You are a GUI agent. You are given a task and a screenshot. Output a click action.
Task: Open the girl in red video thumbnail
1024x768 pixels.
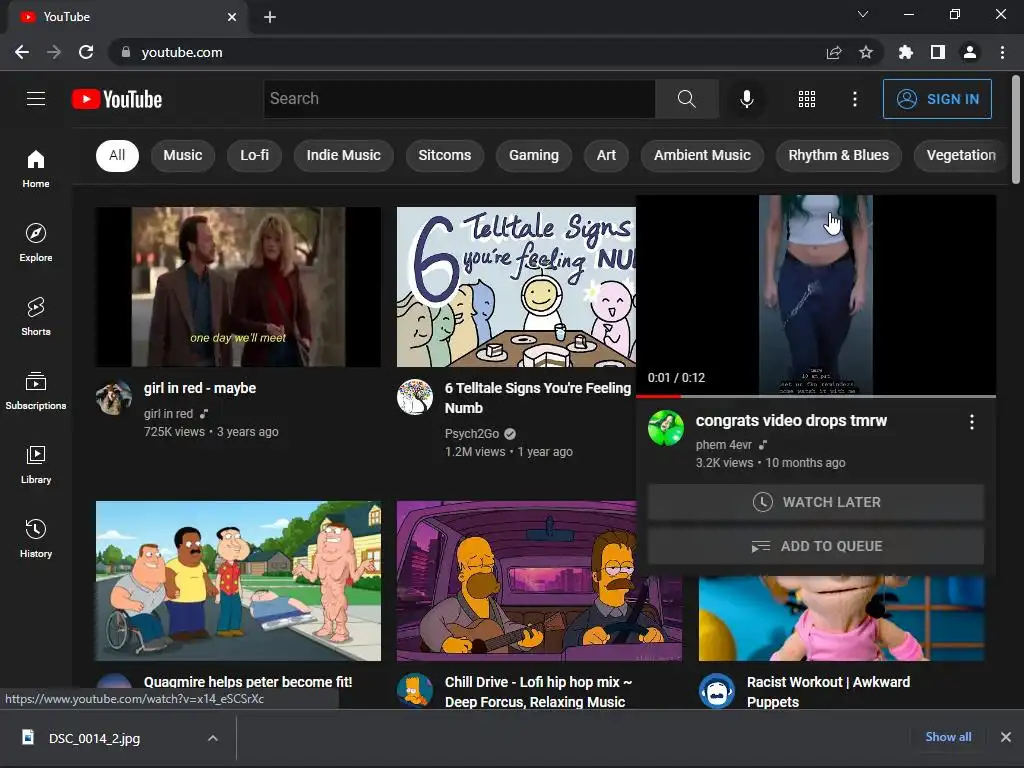point(238,287)
